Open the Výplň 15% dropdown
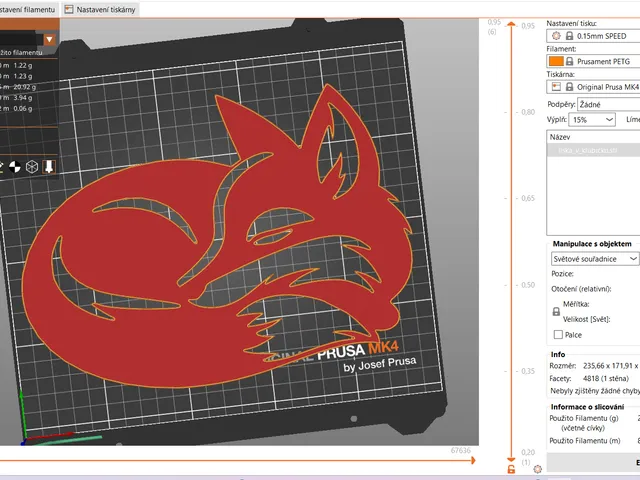 (x=592, y=120)
